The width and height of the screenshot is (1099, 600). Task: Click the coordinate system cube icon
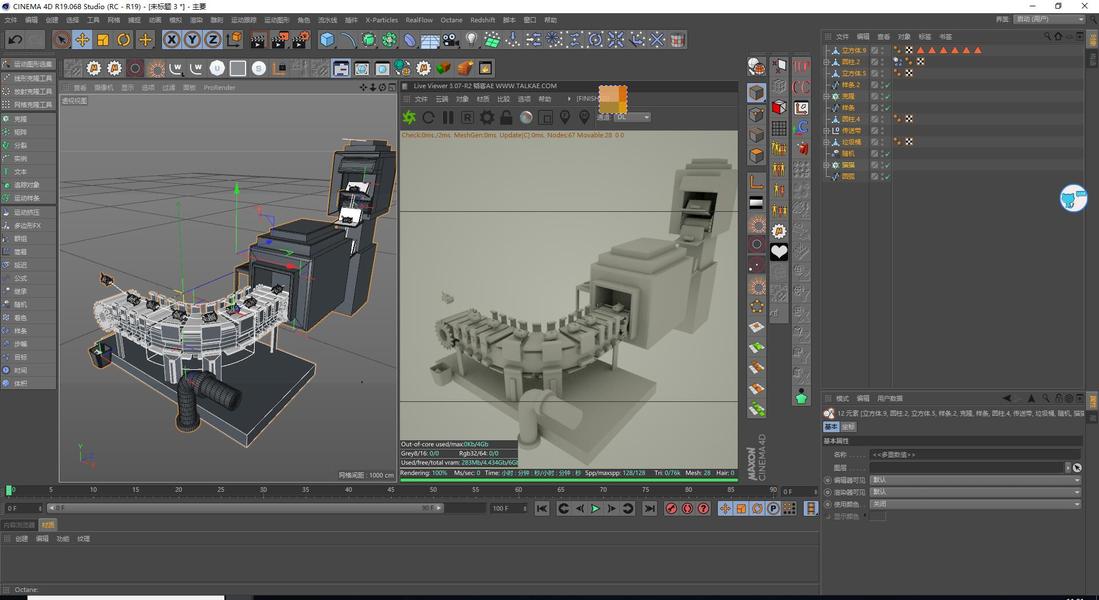click(x=234, y=40)
